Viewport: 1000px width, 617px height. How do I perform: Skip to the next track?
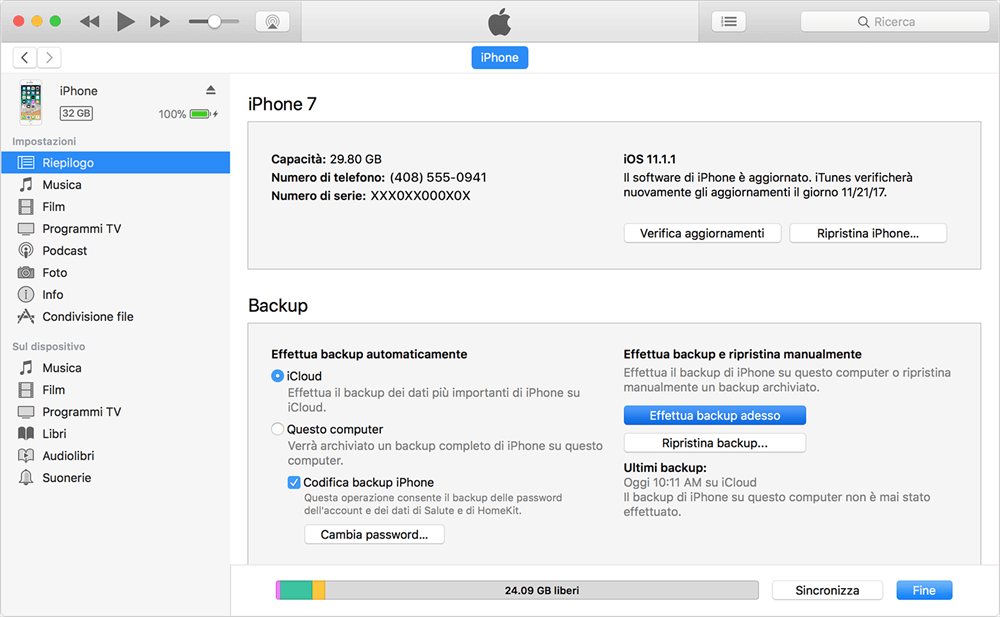tap(159, 21)
